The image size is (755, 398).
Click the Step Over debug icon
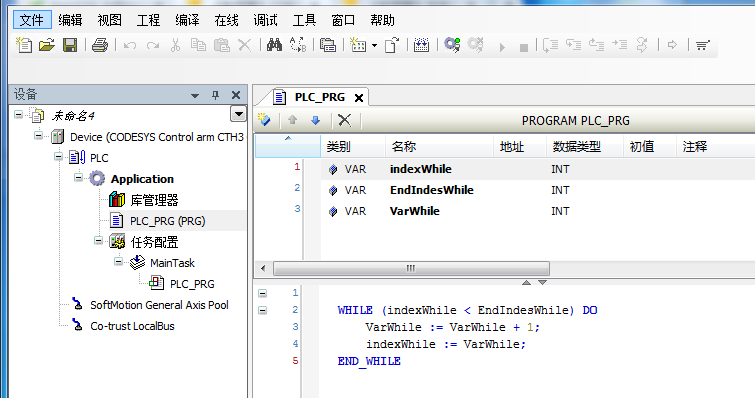click(x=550, y=45)
